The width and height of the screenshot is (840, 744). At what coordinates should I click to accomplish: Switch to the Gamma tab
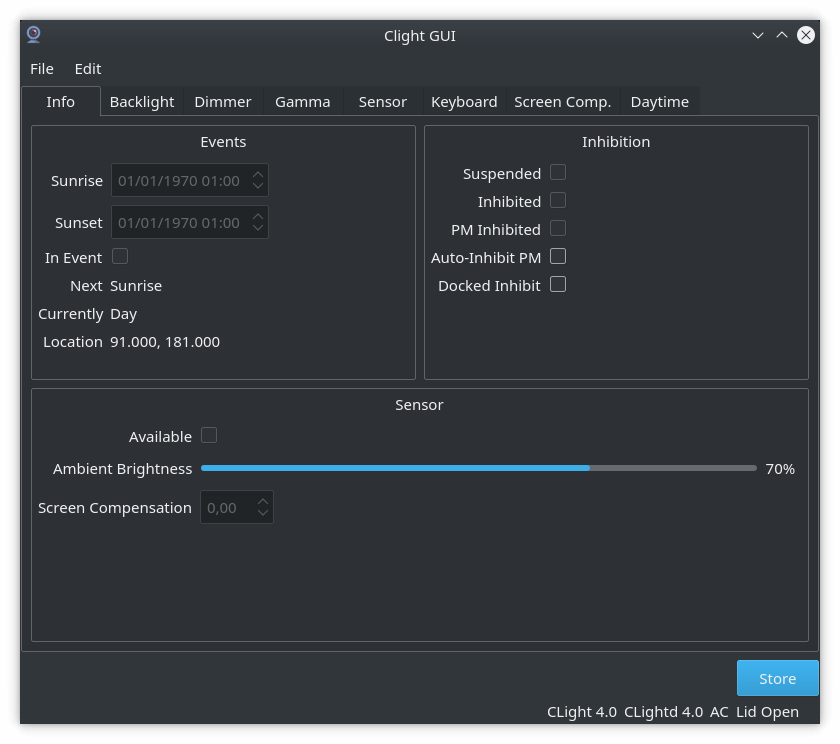coord(303,102)
